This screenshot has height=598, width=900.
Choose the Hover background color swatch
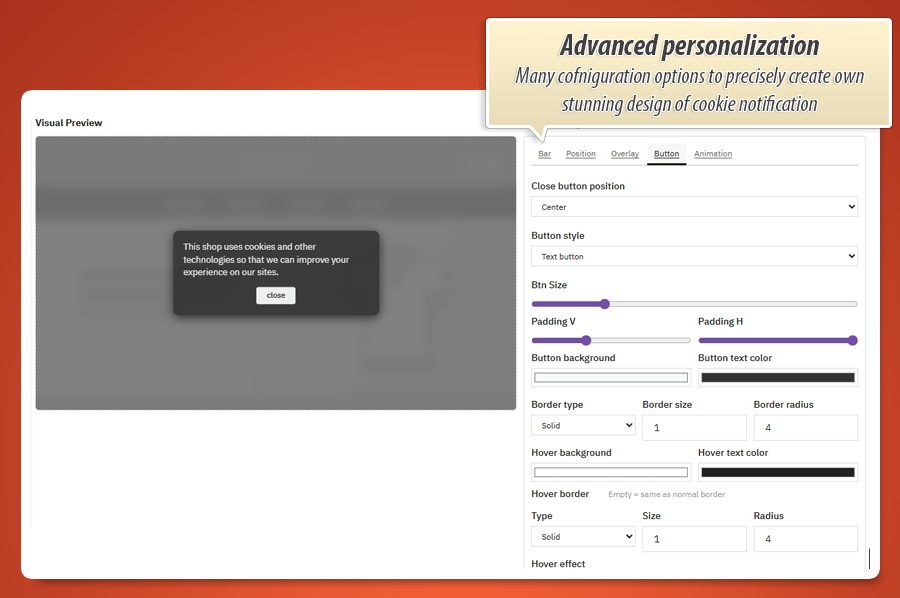pyautogui.click(x=611, y=472)
